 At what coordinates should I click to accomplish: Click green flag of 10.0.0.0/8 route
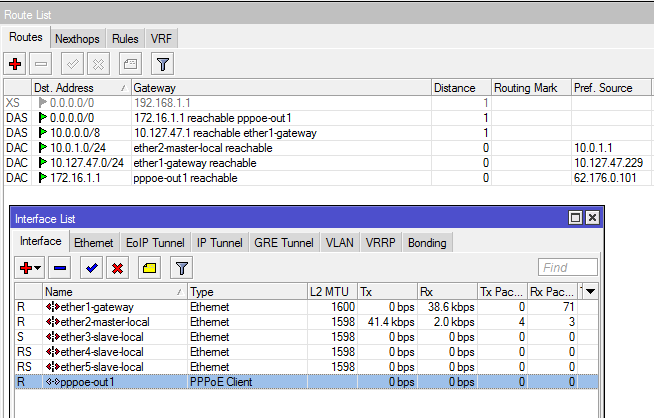point(43,133)
